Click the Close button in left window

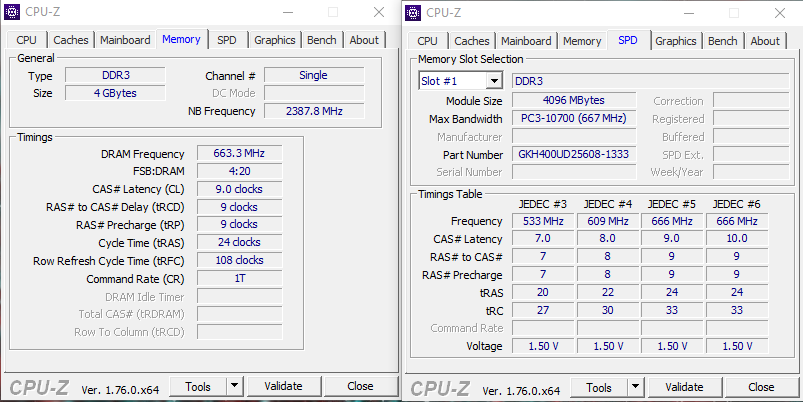pos(360,386)
